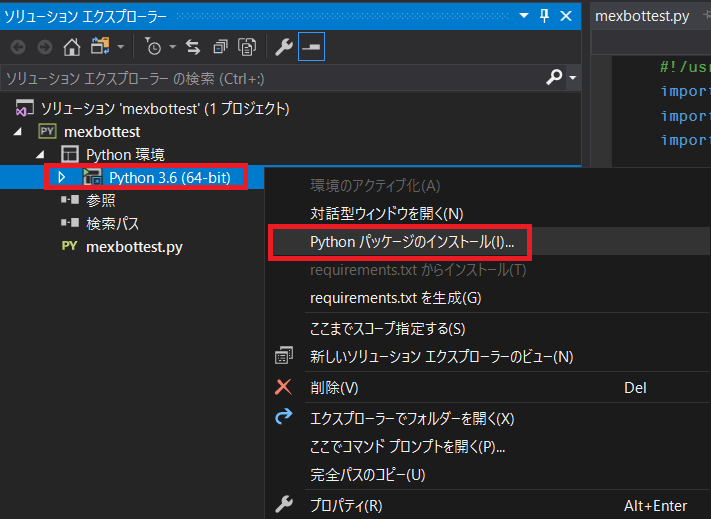Select mexbottest.py file in the tree
Screen dimensions: 711x519
134,246
